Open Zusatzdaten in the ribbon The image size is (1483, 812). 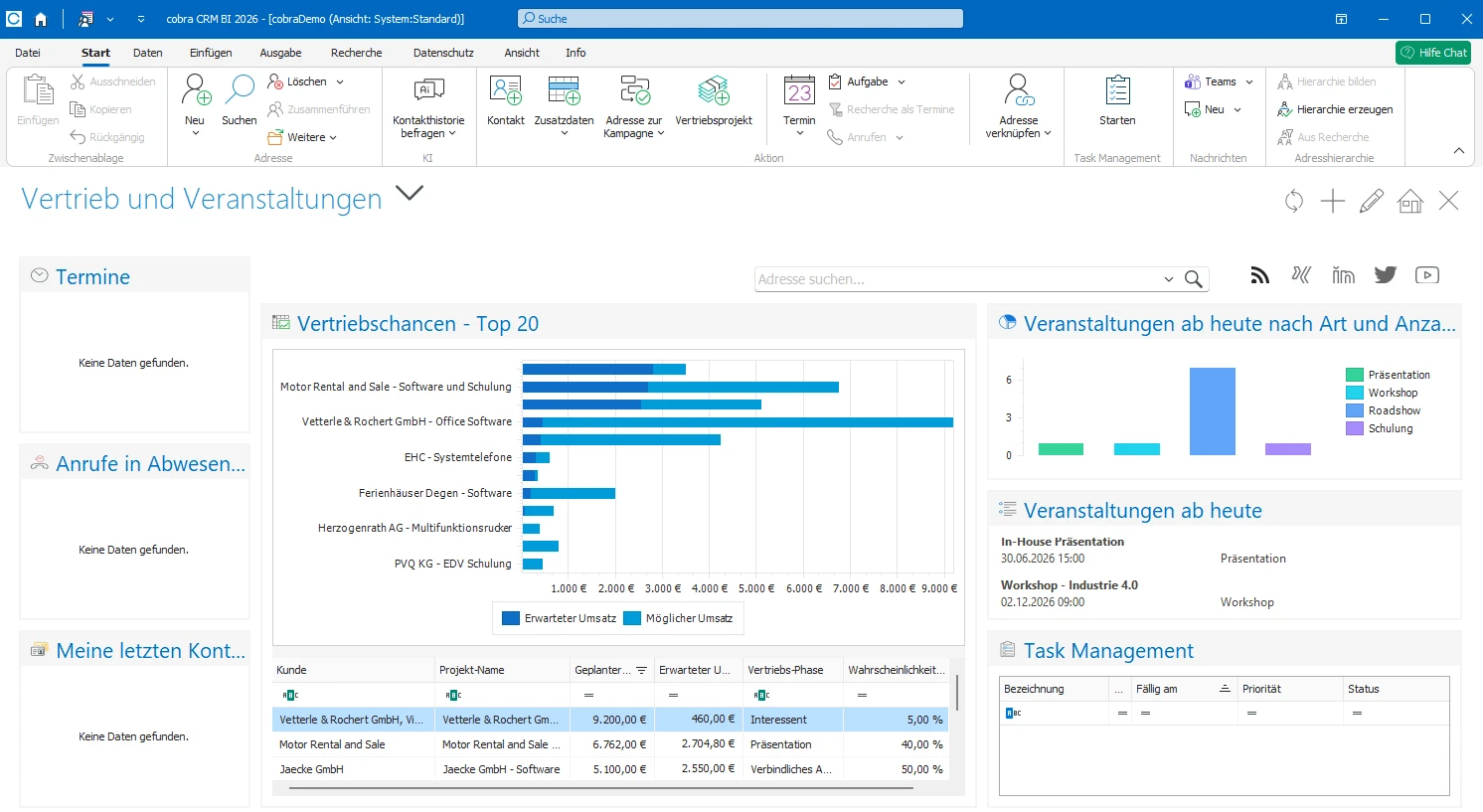click(564, 105)
